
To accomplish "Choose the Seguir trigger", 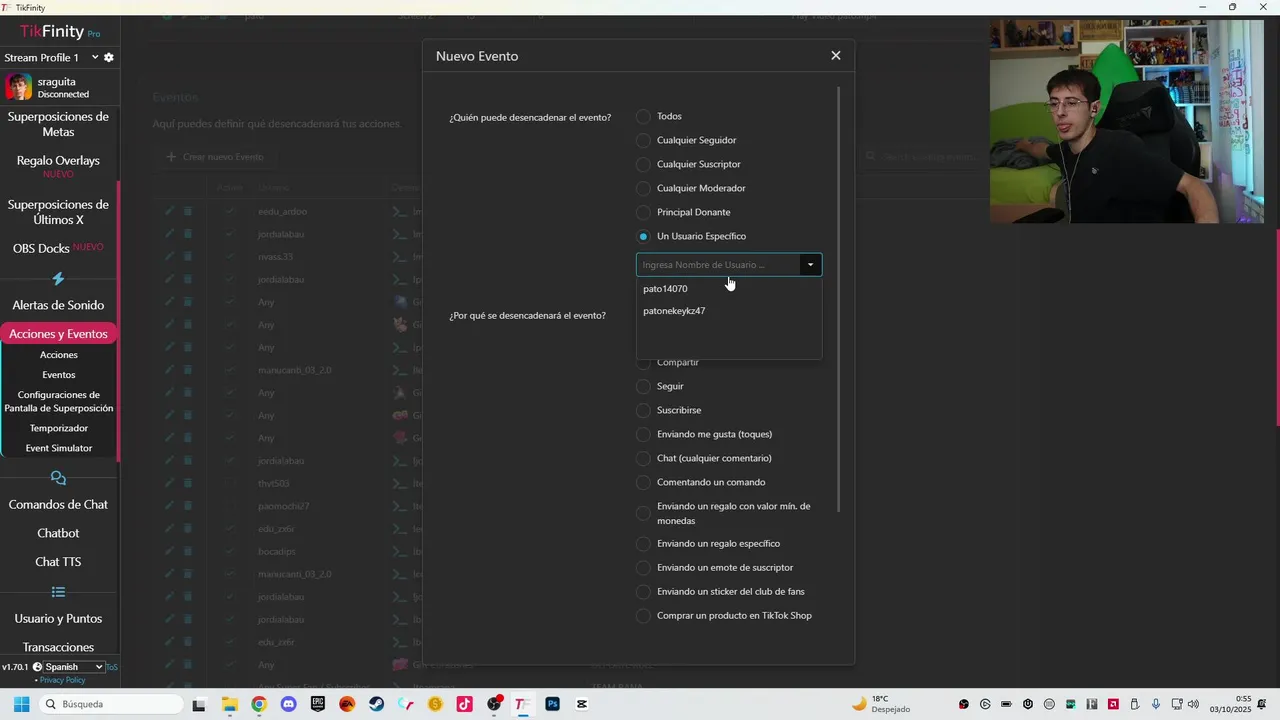I will pos(643,387).
